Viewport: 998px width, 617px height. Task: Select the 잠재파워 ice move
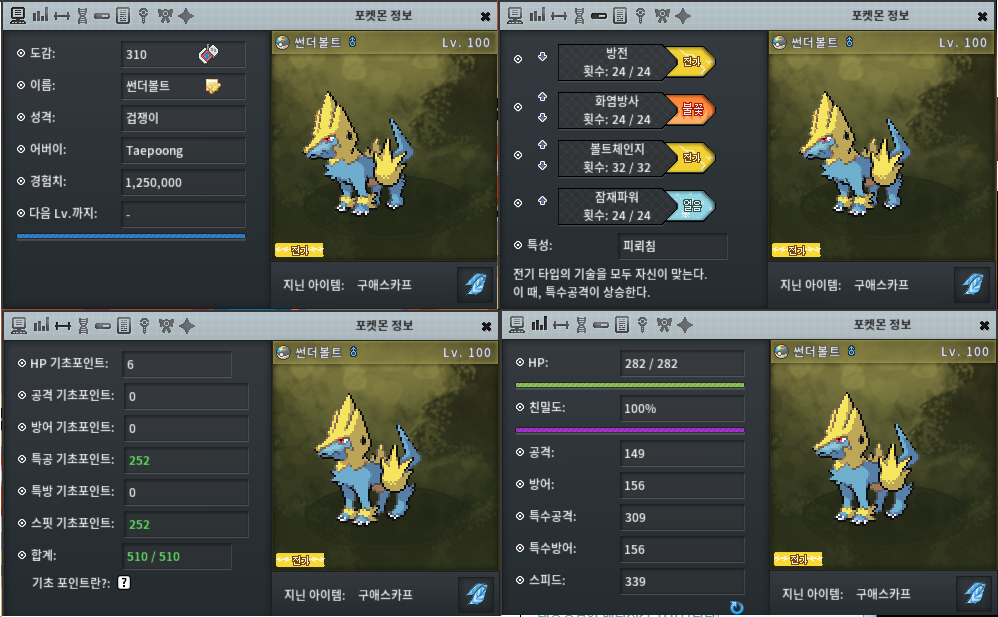click(x=636, y=206)
